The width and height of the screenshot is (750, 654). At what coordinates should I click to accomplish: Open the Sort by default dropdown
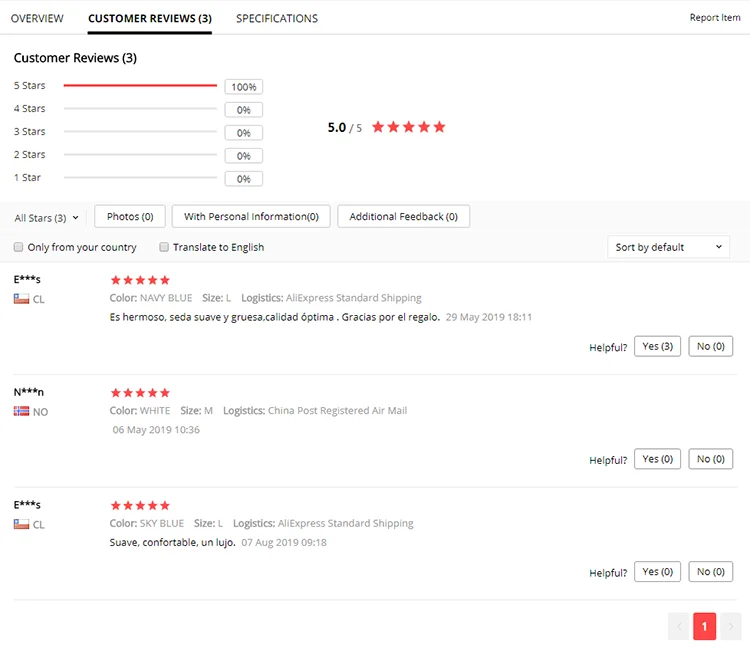[x=668, y=247]
